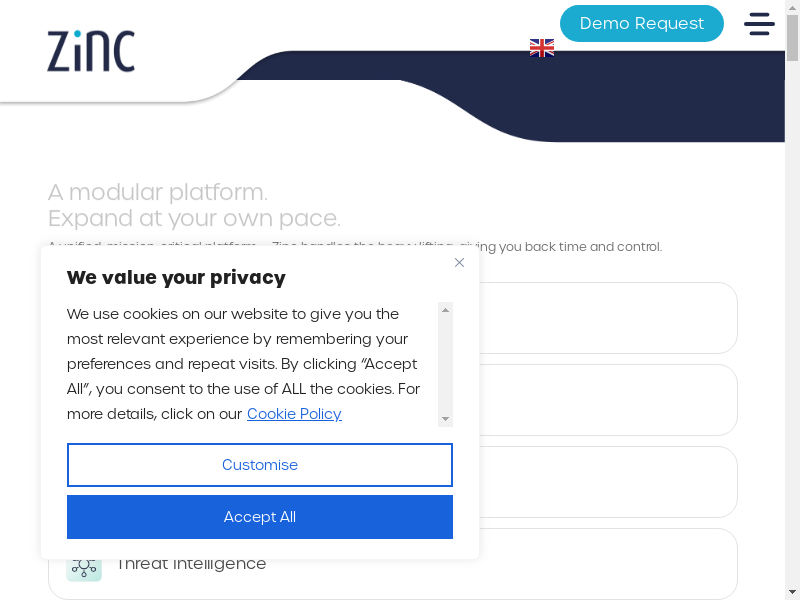Click the Zinc logo

coord(91,51)
